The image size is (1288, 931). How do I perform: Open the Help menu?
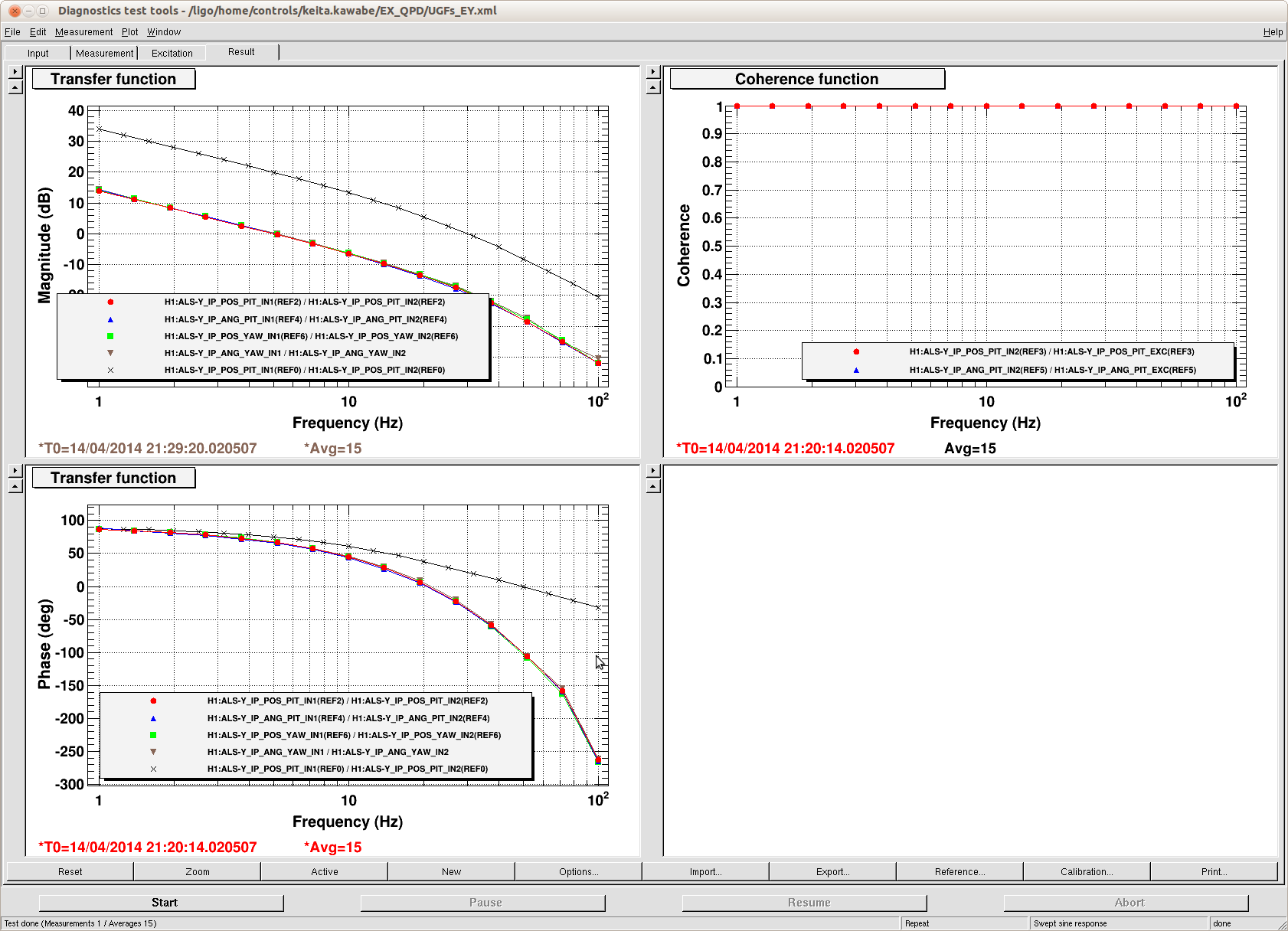[x=1273, y=32]
